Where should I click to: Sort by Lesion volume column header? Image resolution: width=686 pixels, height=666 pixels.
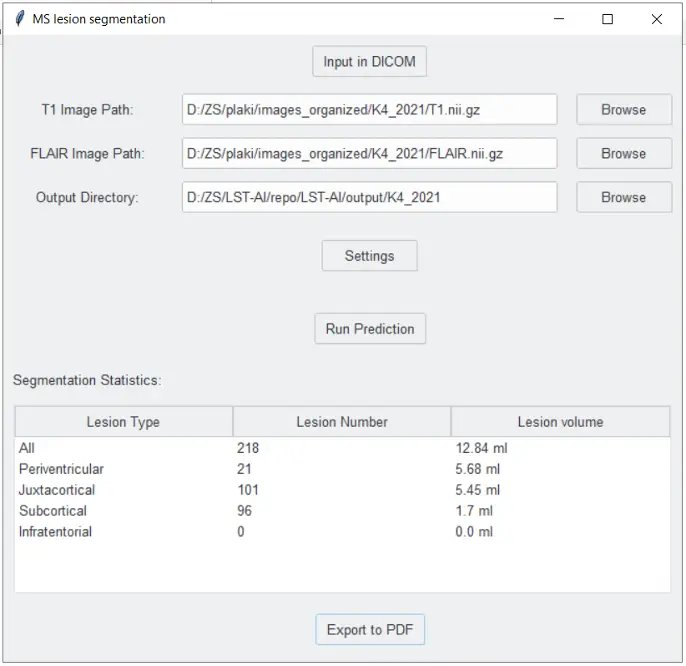click(560, 422)
